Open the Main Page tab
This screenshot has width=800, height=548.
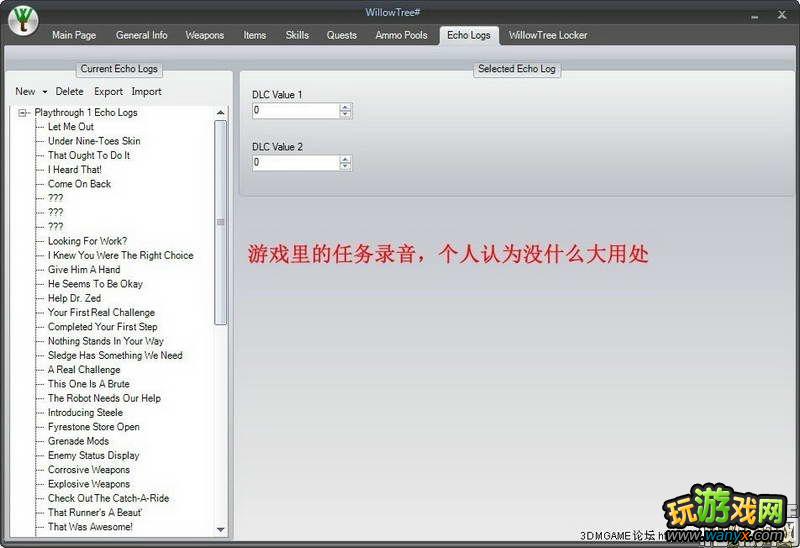coord(74,35)
